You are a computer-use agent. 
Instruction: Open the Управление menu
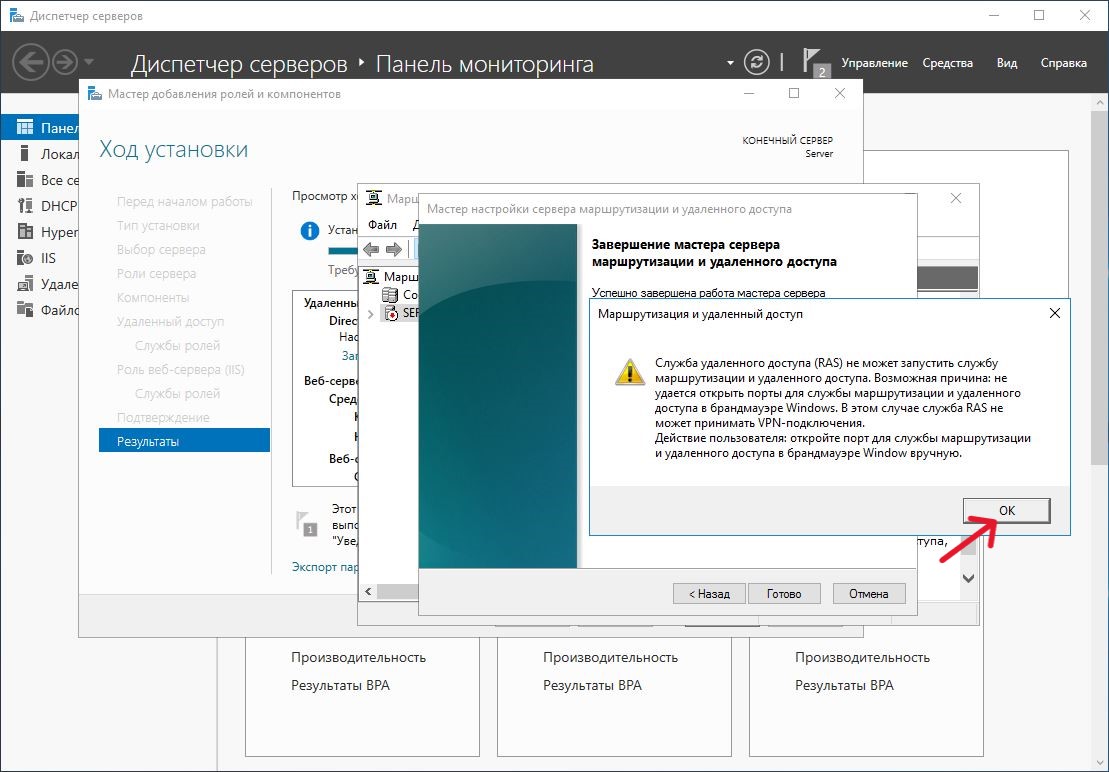pyautogui.click(x=874, y=63)
